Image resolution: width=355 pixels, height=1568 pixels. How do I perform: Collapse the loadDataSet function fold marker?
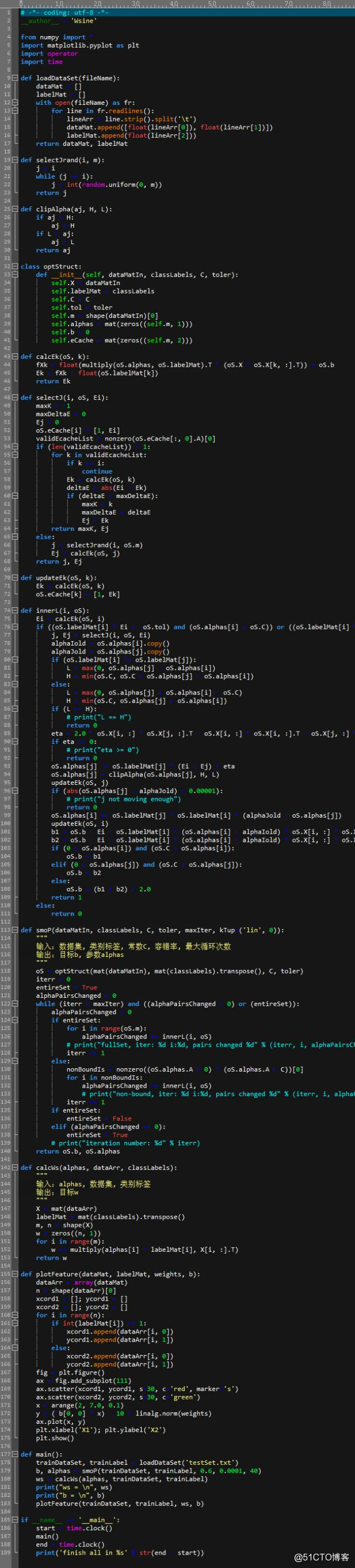15,78
